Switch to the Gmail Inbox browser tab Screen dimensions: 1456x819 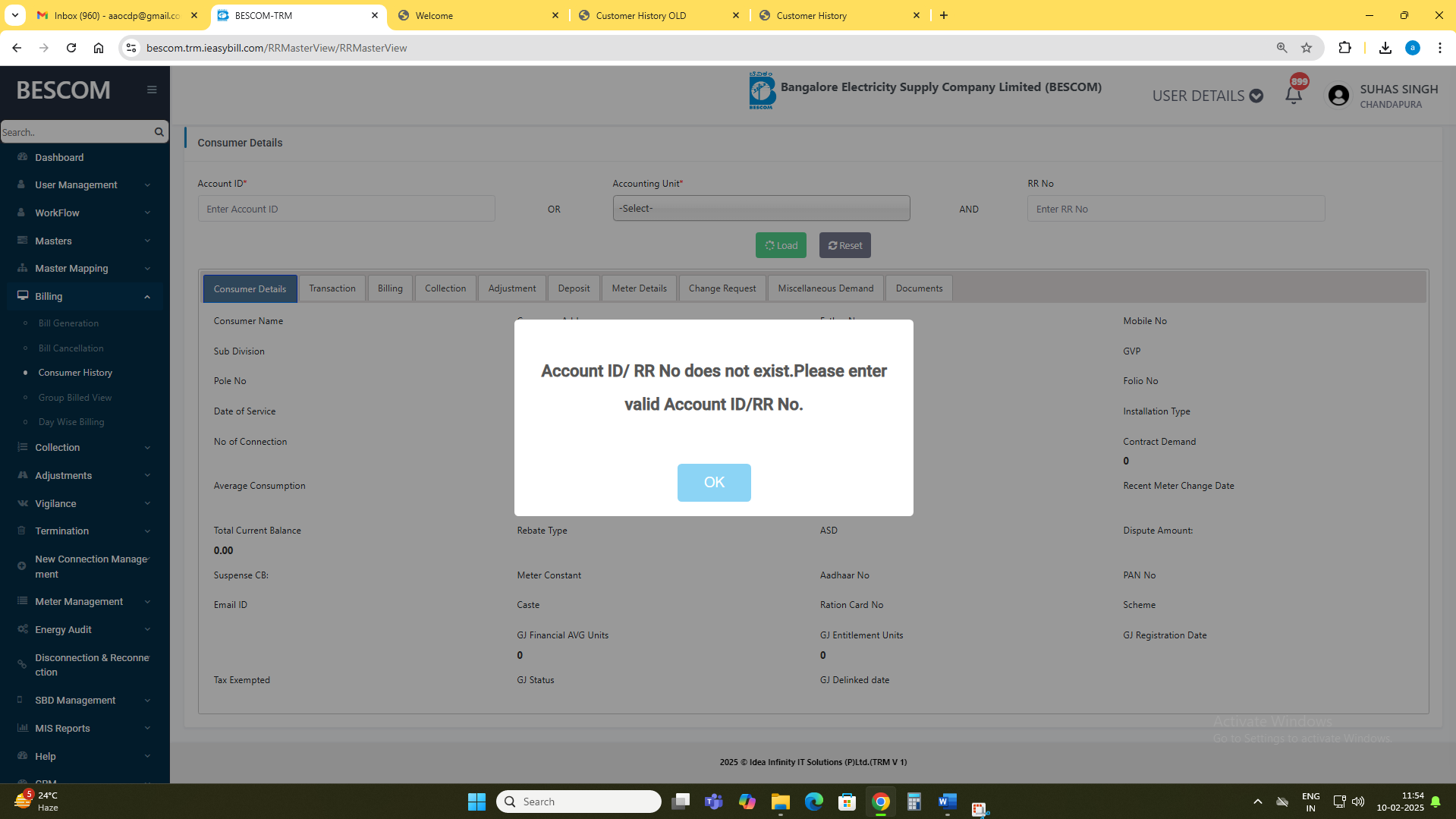click(x=118, y=15)
